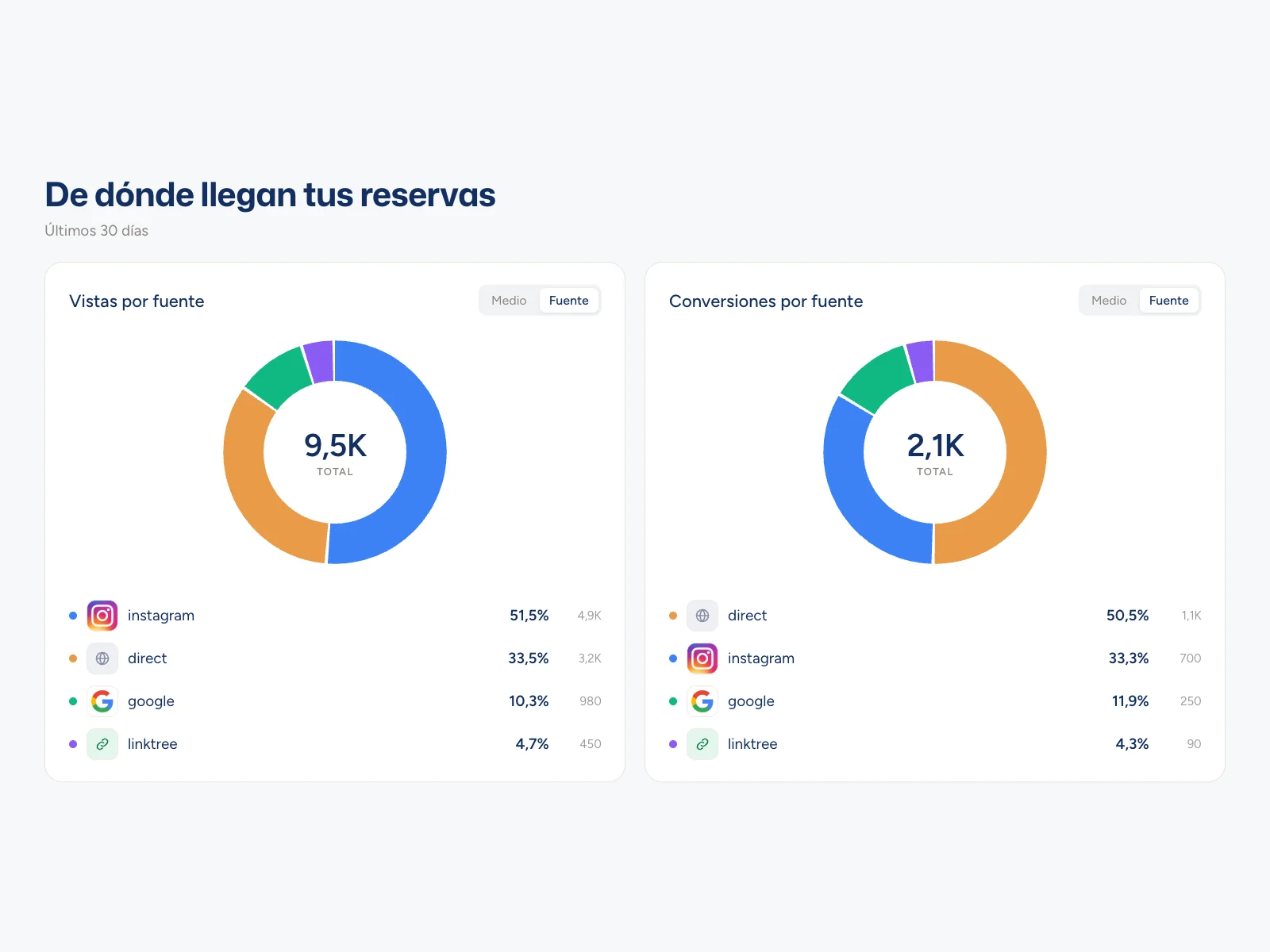This screenshot has width=1270, height=952.
Task: Click the 4,3% value for linktree
Action: pyautogui.click(x=1133, y=744)
